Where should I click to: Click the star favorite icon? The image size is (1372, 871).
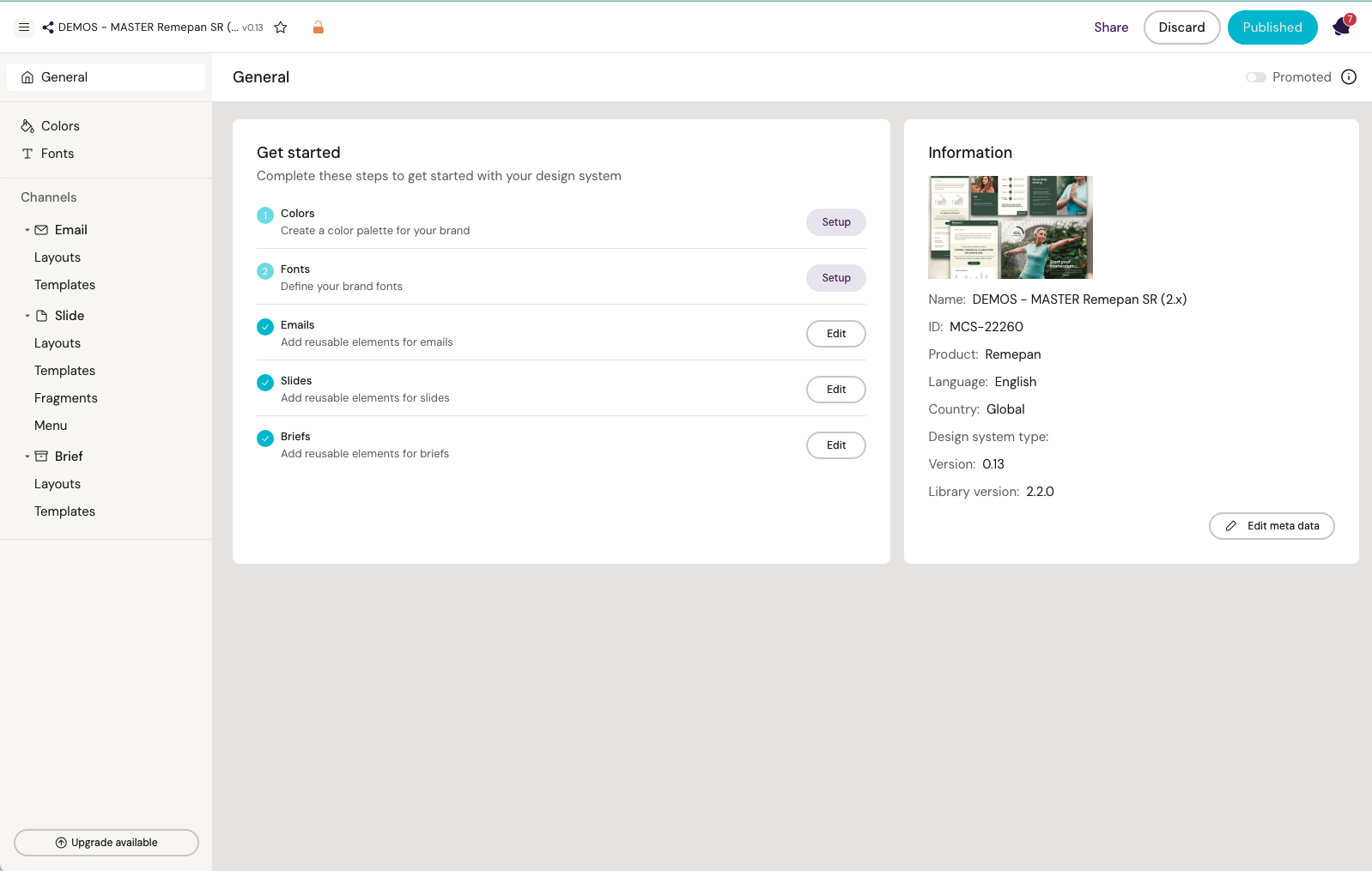click(281, 27)
